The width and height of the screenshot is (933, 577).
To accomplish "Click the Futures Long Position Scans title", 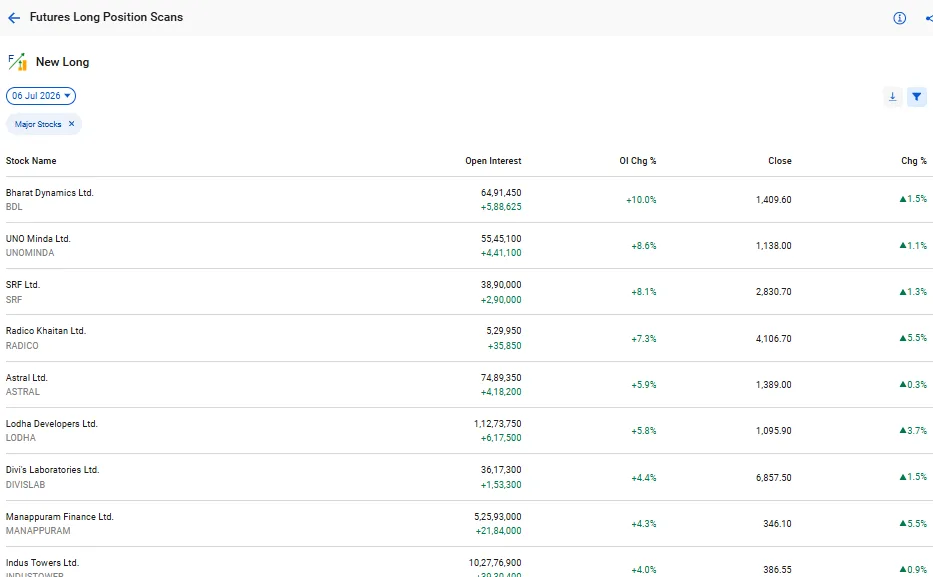I will pyautogui.click(x=107, y=17).
